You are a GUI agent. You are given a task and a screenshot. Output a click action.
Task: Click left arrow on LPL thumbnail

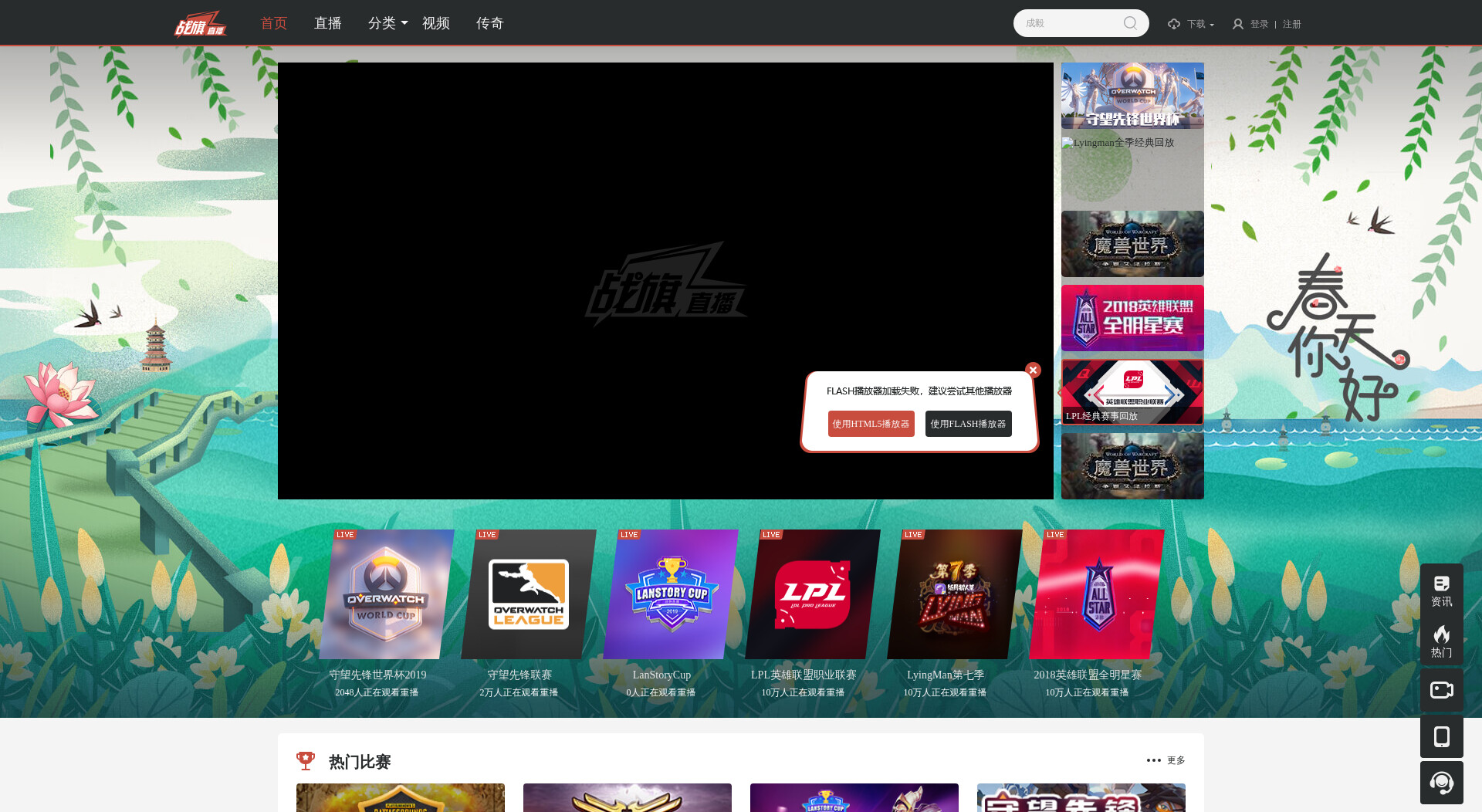tap(1099, 395)
